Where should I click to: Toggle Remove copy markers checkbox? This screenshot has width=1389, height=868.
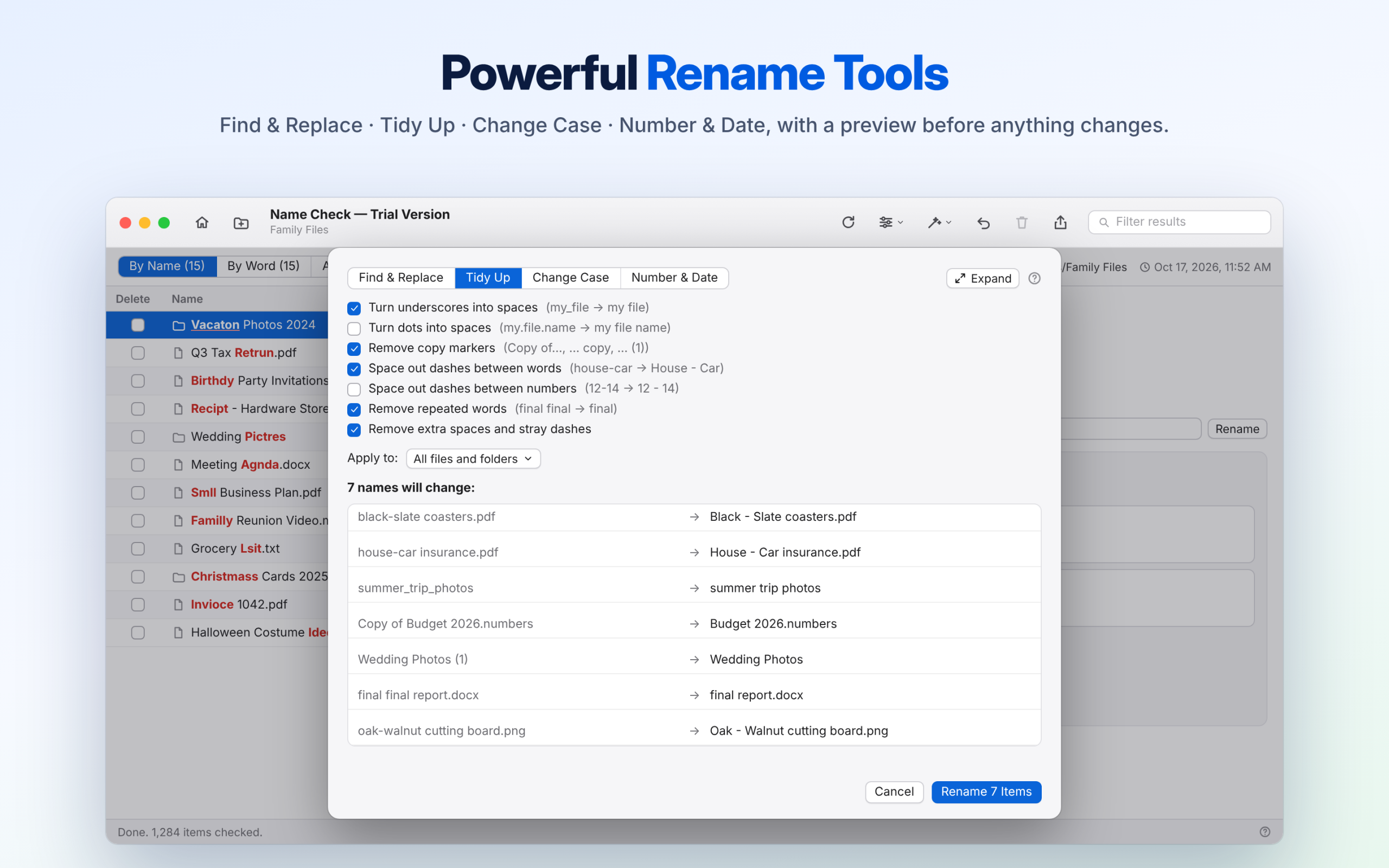(x=354, y=348)
